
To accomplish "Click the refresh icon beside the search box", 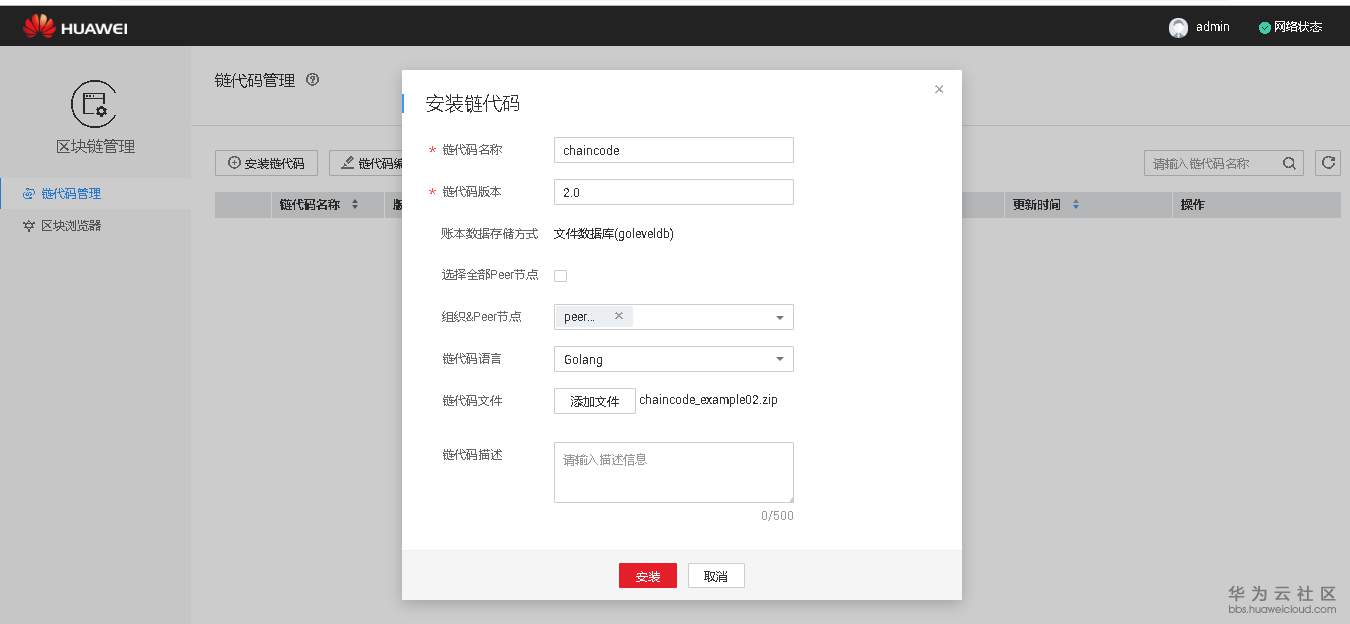I will (x=1327, y=162).
